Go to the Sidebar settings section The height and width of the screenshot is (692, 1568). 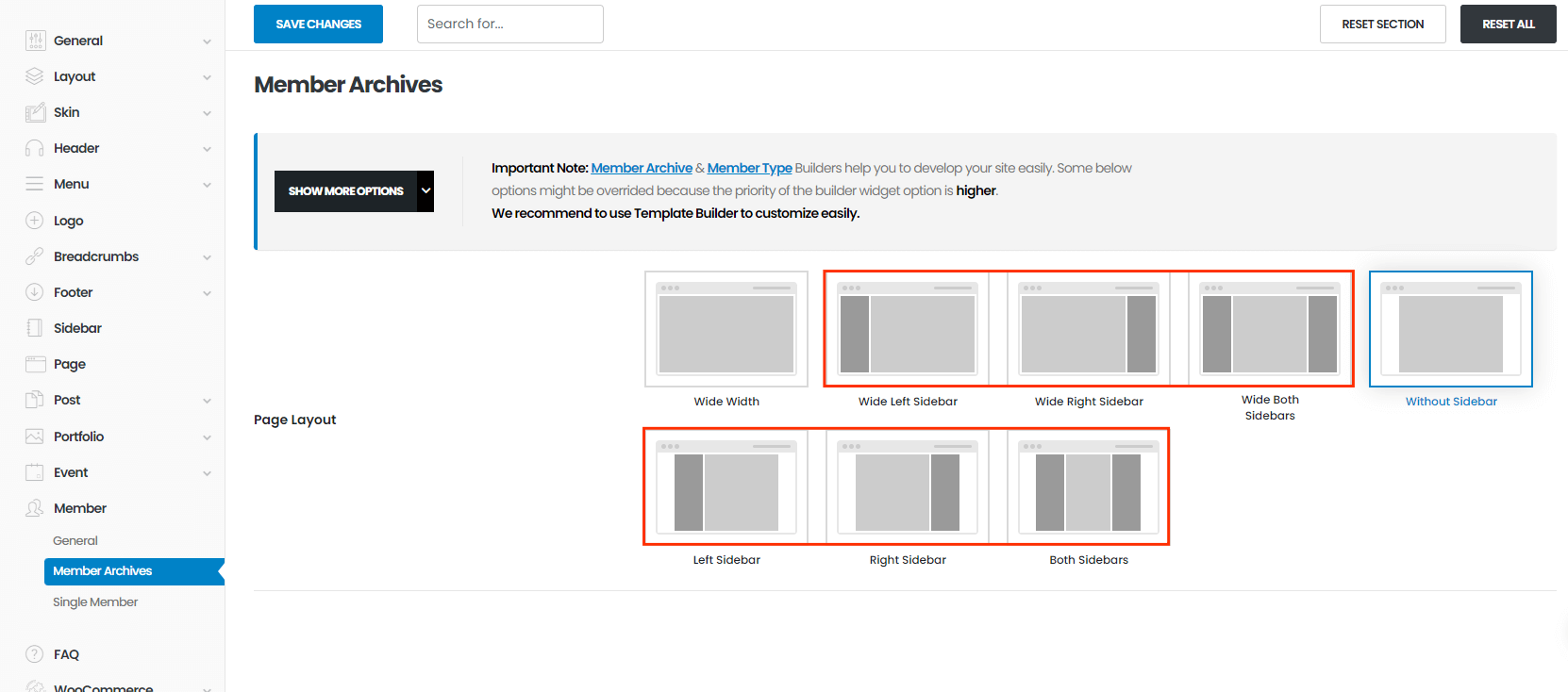[77, 328]
